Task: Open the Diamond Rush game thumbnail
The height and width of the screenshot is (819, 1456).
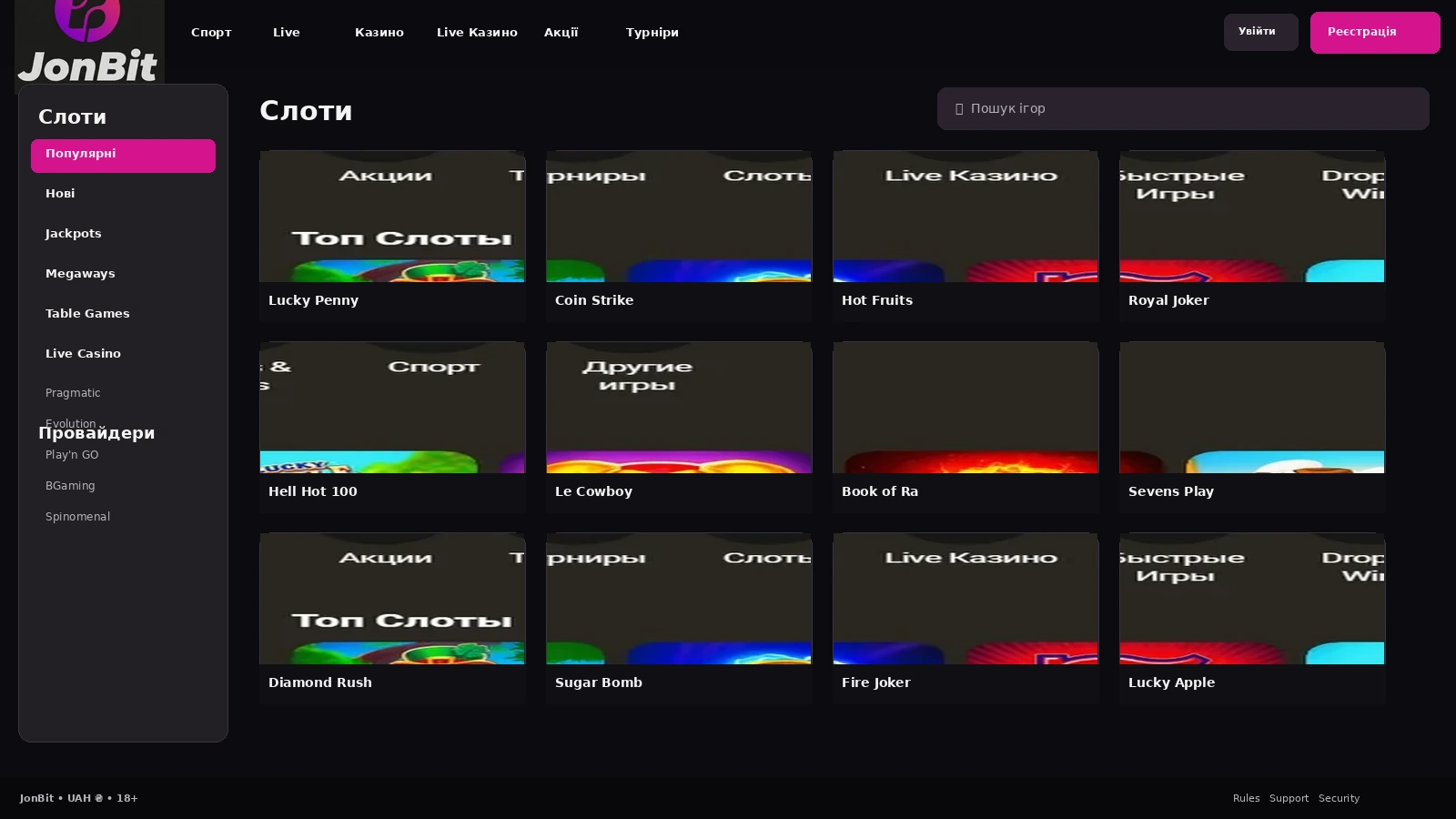Action: [392, 599]
